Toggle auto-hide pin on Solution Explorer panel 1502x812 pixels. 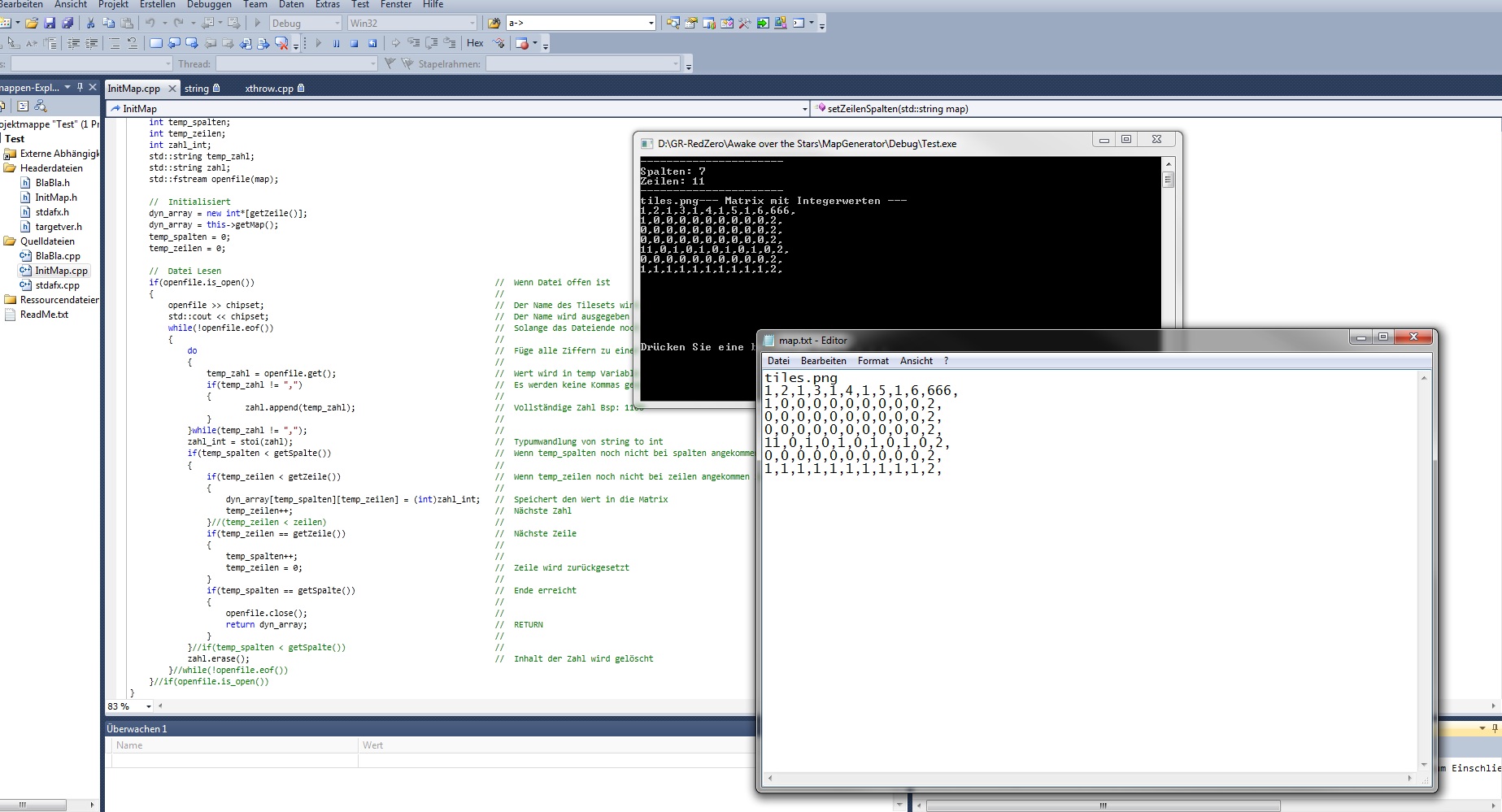click(x=80, y=88)
